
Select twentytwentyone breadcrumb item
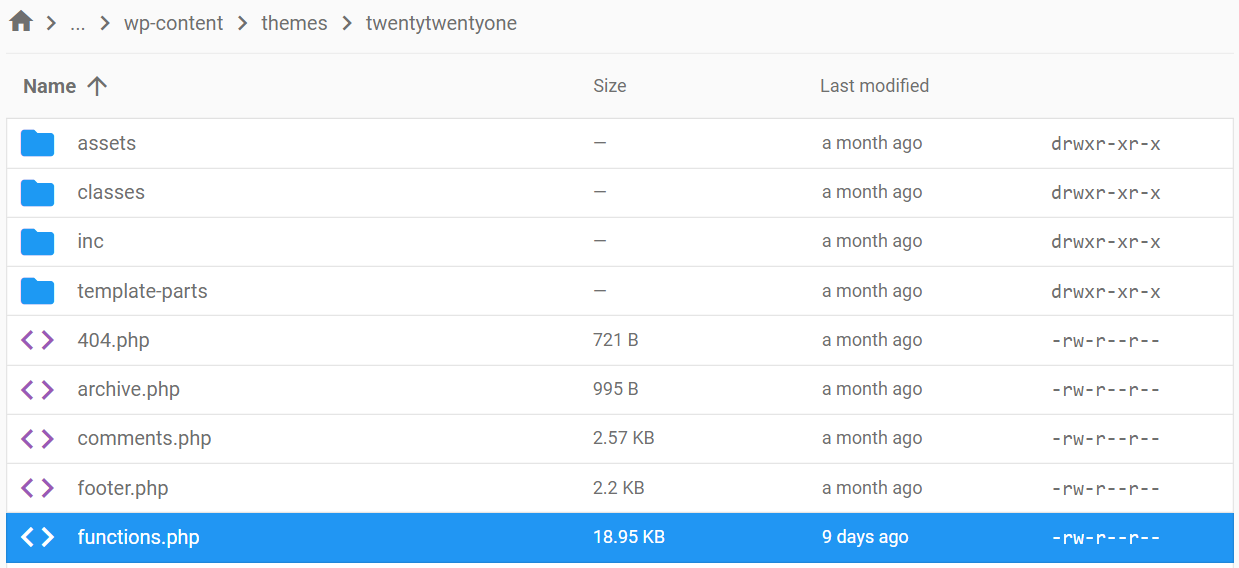click(x=441, y=23)
